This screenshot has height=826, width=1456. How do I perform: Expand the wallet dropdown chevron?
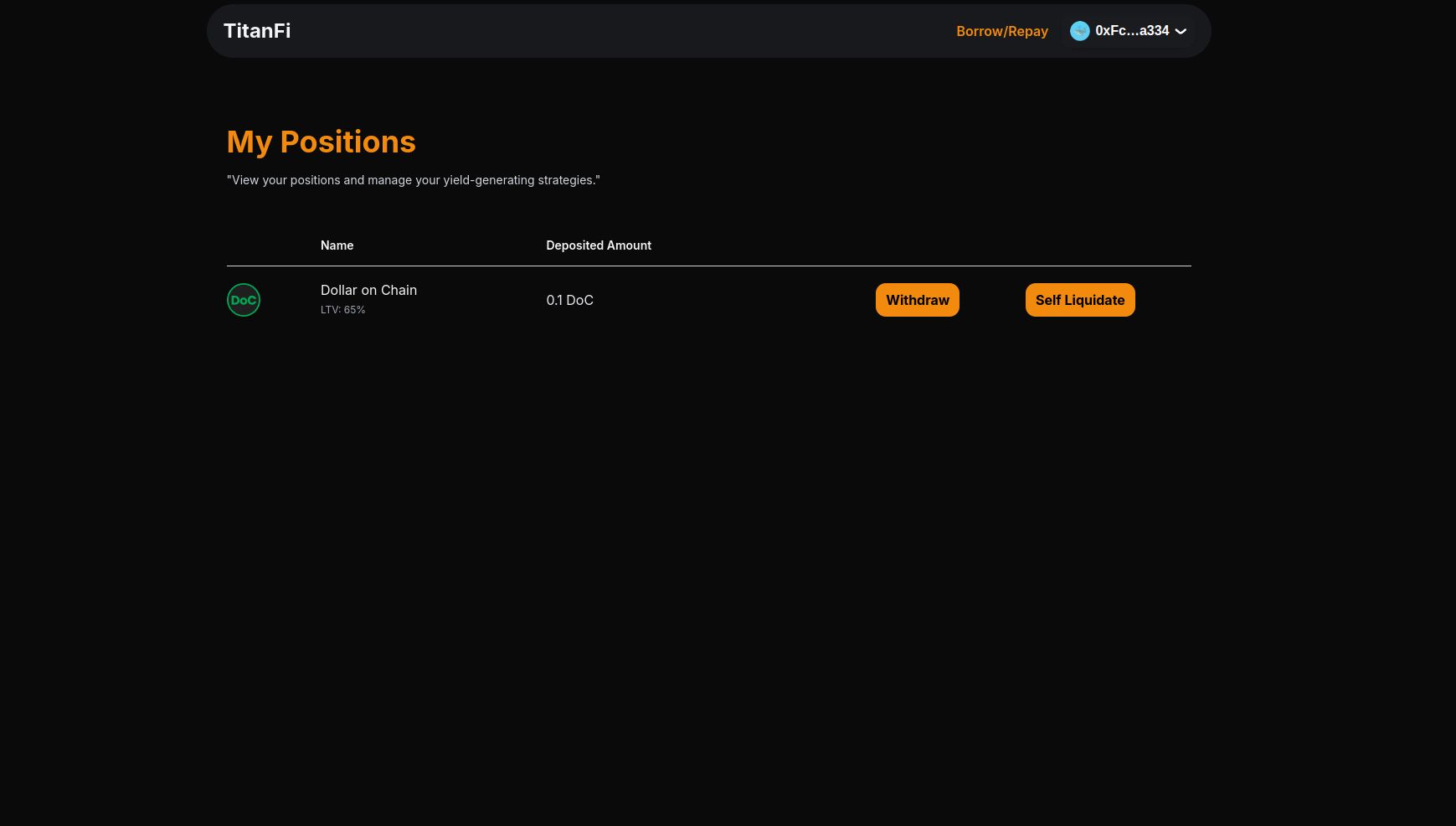1181,31
